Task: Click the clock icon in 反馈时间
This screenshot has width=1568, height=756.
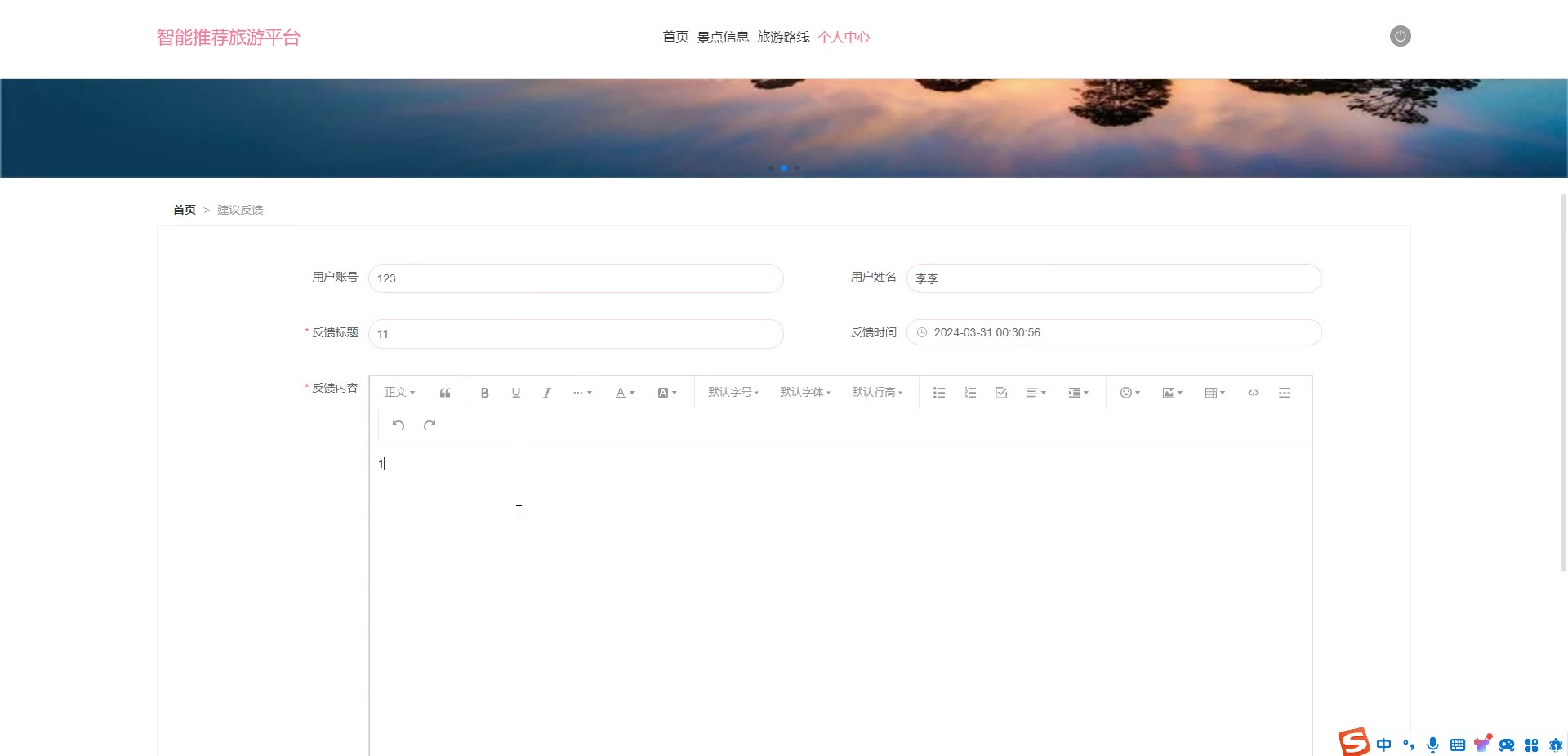Action: [x=922, y=332]
